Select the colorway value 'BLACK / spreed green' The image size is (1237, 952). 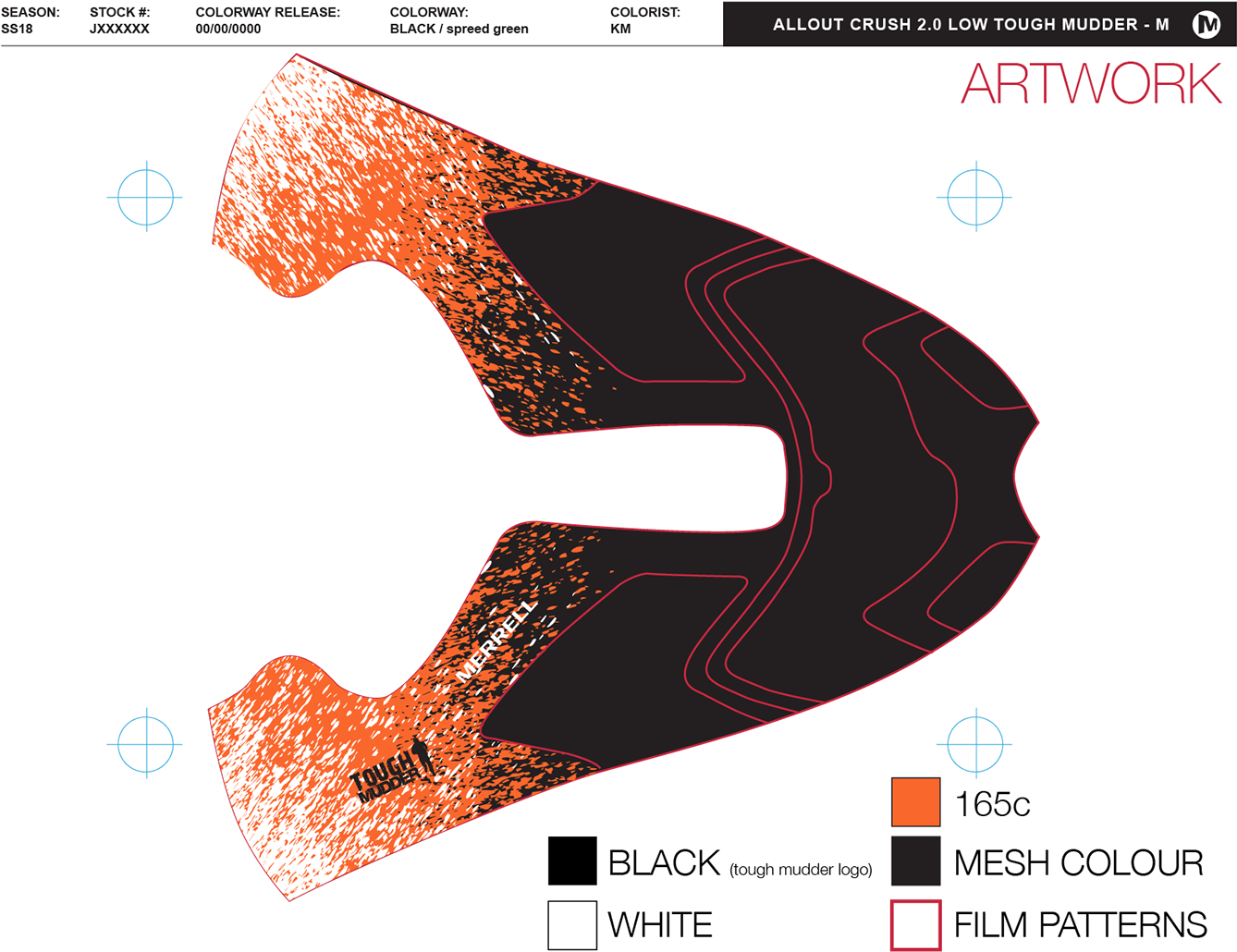click(x=459, y=29)
